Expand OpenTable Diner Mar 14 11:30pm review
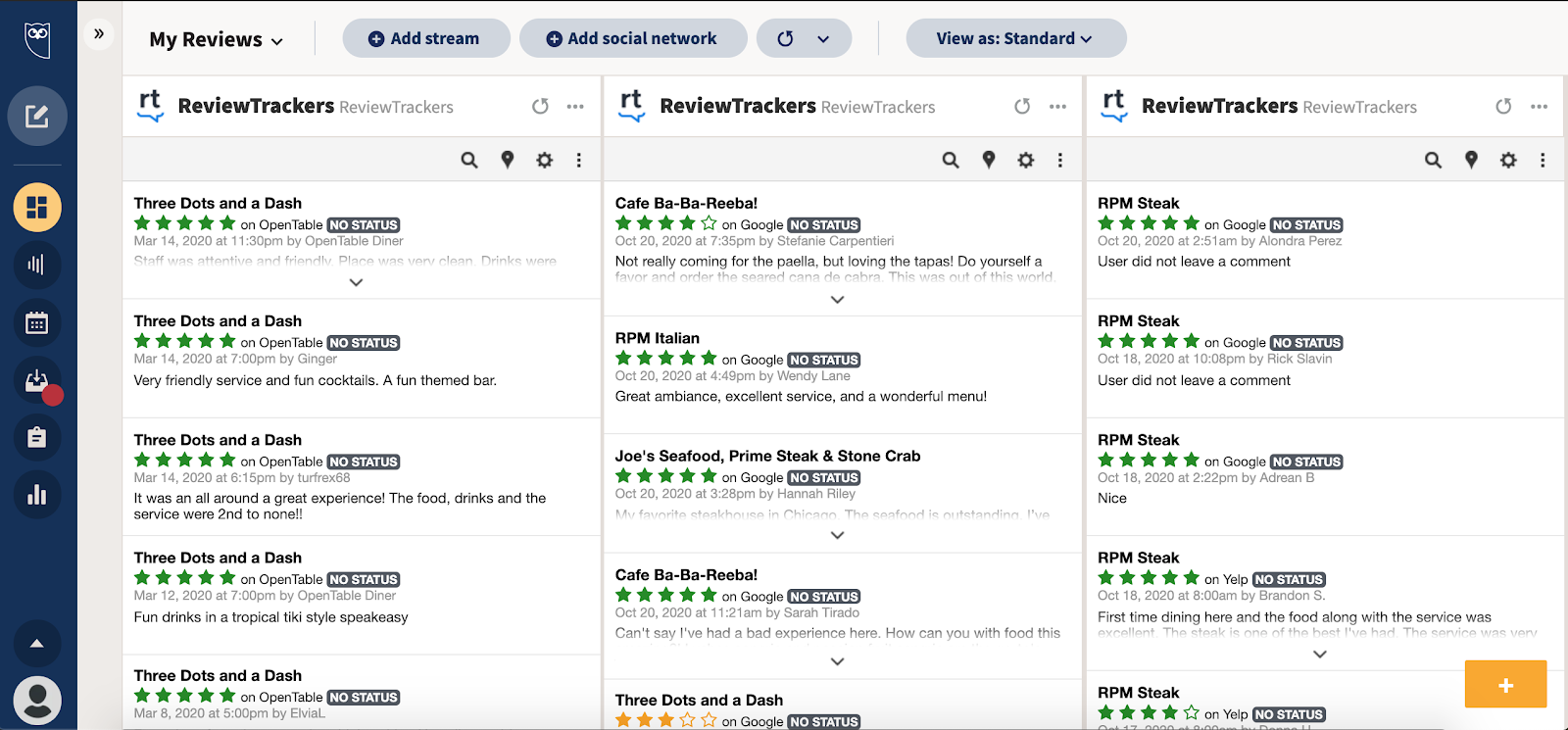This screenshot has height=730, width=1568. [x=356, y=282]
